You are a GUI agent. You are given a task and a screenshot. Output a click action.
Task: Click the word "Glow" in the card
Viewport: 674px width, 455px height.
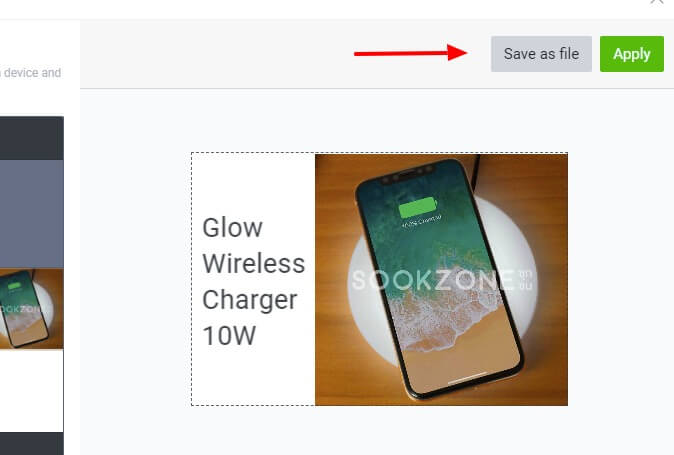tap(232, 228)
